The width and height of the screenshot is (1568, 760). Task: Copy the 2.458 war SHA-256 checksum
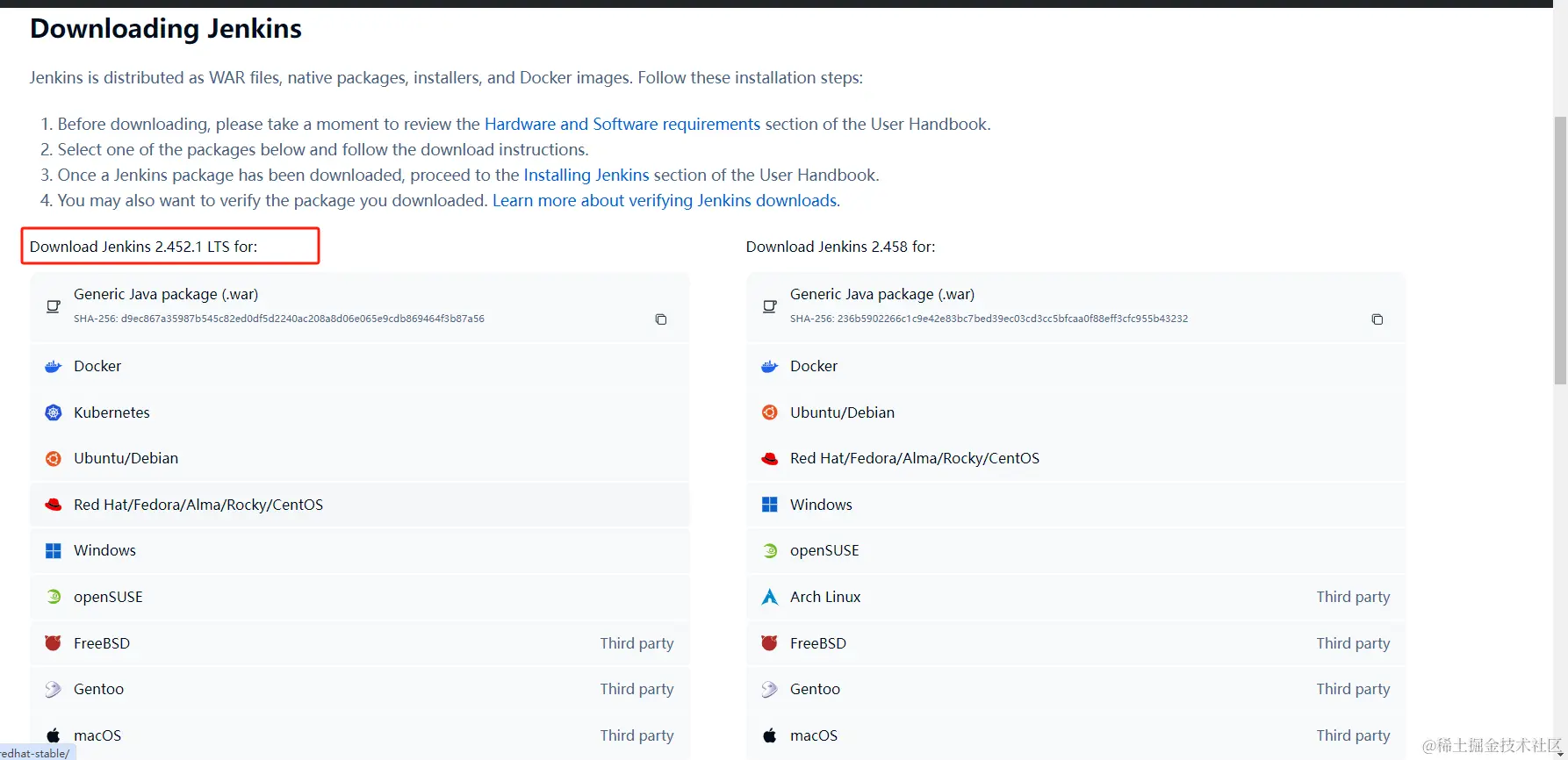pos(1377,319)
